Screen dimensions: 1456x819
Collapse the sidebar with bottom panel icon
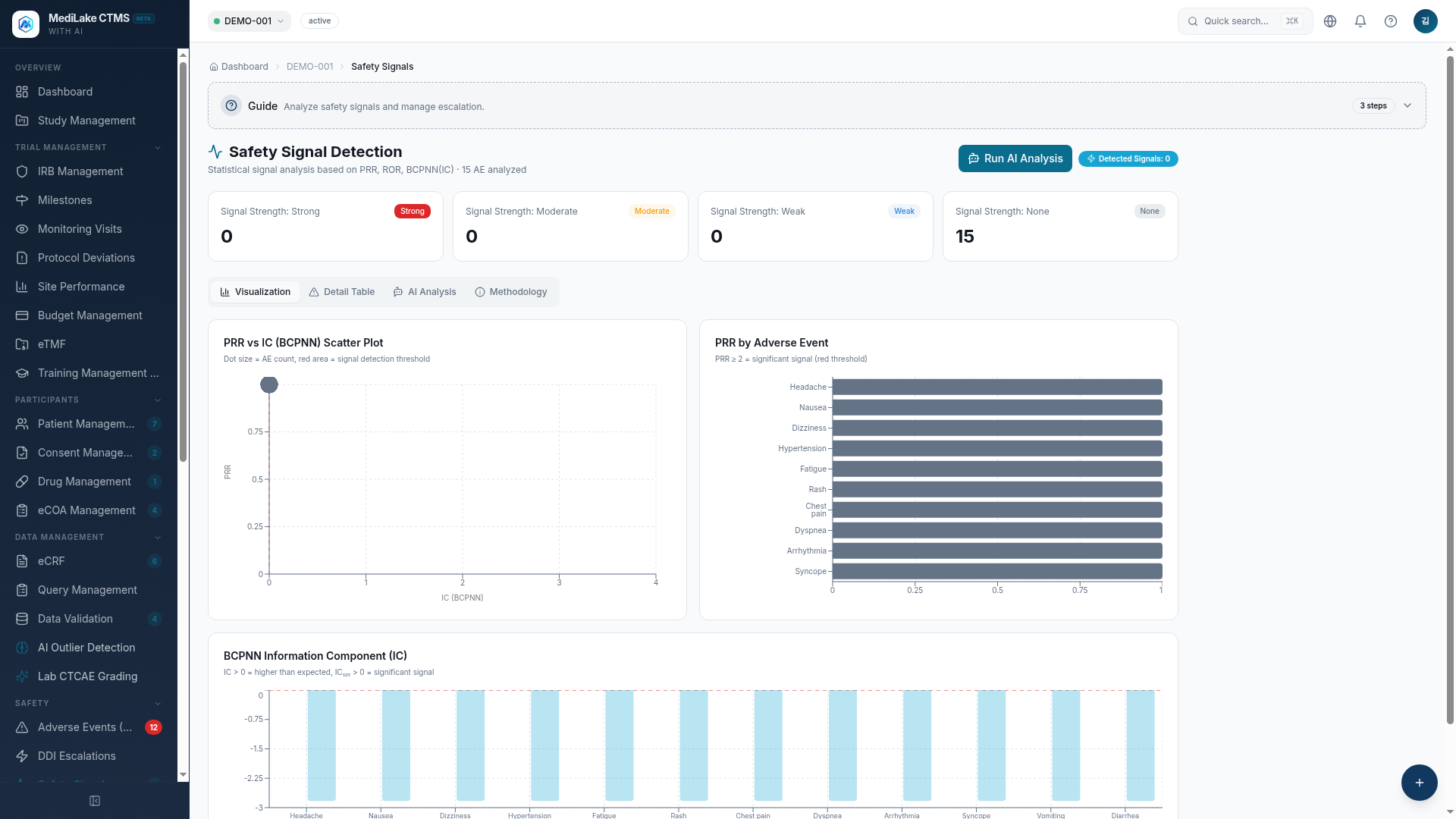(x=95, y=801)
